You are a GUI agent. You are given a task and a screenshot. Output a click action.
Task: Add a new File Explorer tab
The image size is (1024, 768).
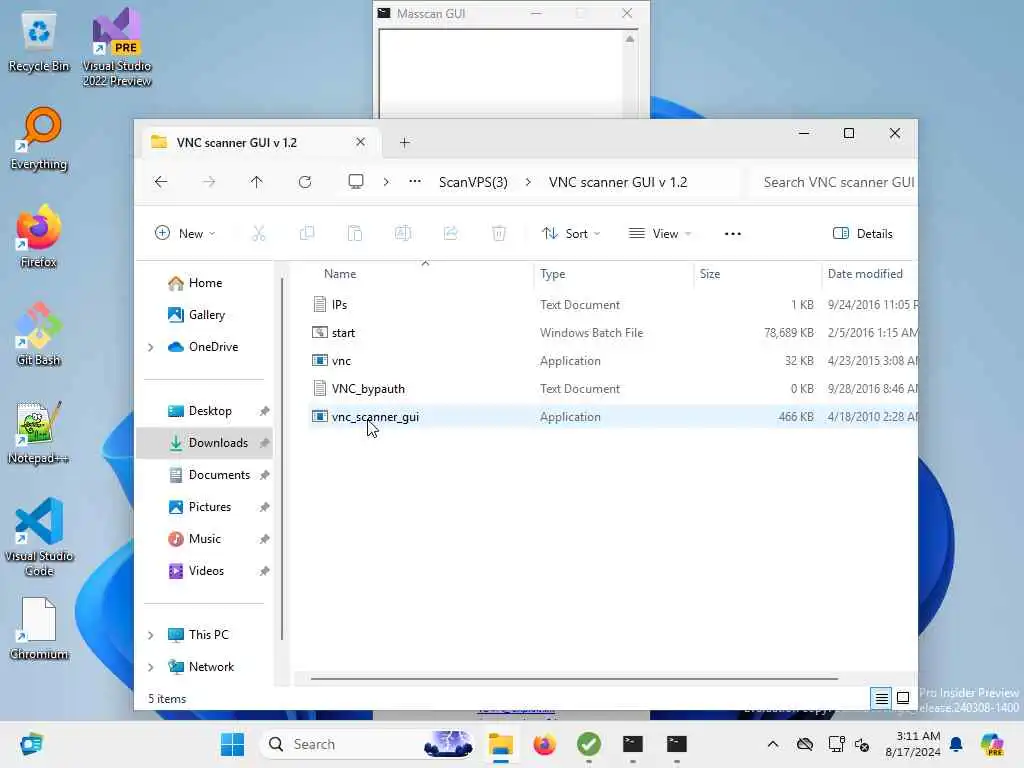pyautogui.click(x=405, y=142)
